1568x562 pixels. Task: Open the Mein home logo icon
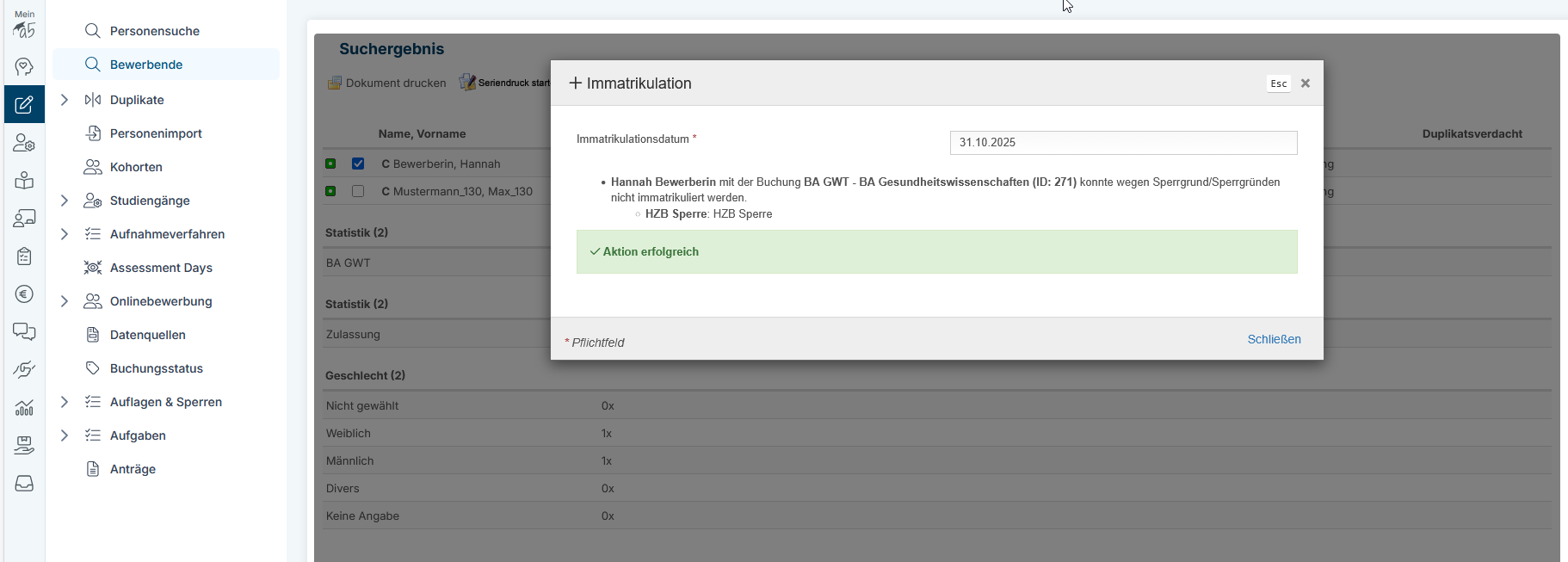[24, 24]
